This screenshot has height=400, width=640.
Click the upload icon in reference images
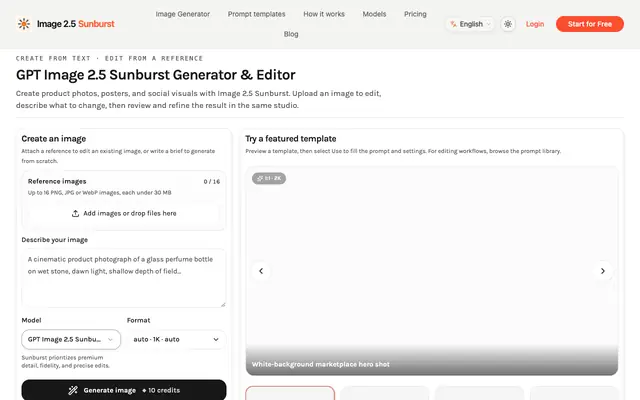76,213
